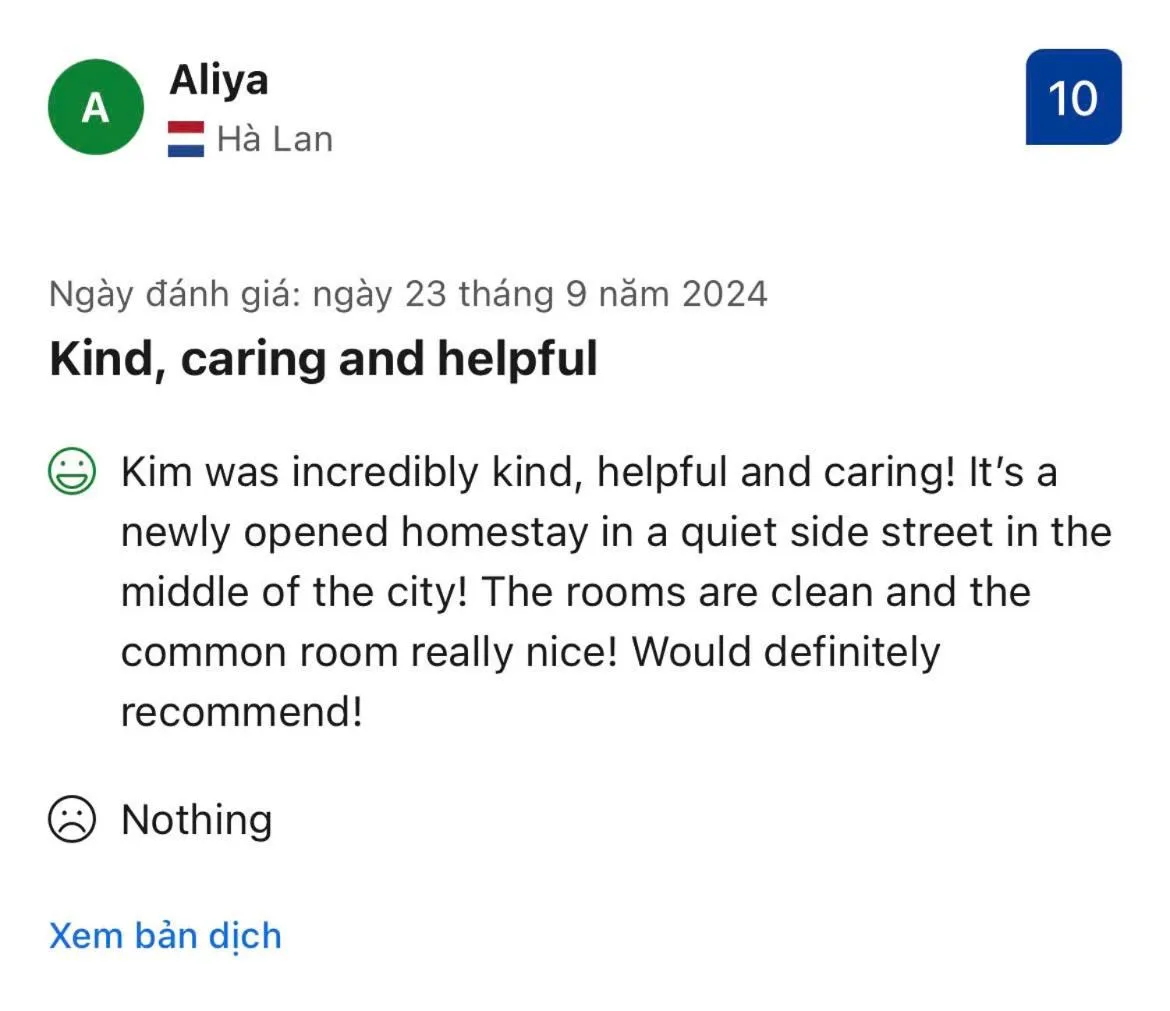The width and height of the screenshot is (1170, 1011).
Task: Click the year "2024" in the date
Action: click(724, 294)
